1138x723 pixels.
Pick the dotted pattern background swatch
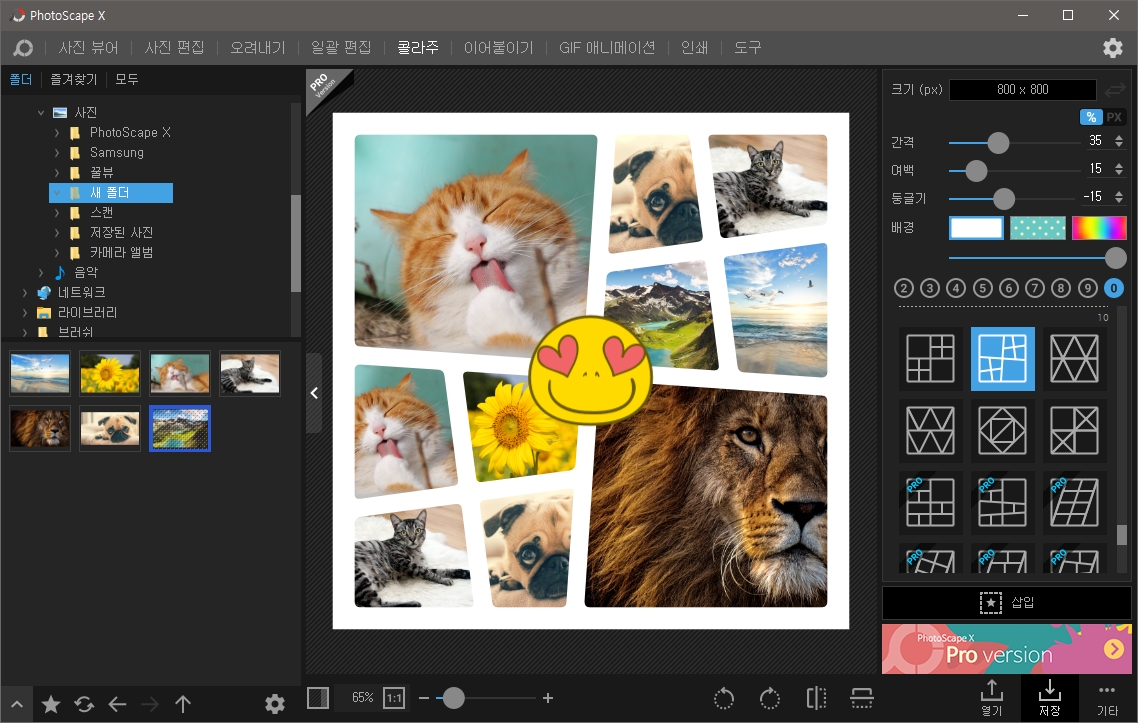pos(1038,228)
